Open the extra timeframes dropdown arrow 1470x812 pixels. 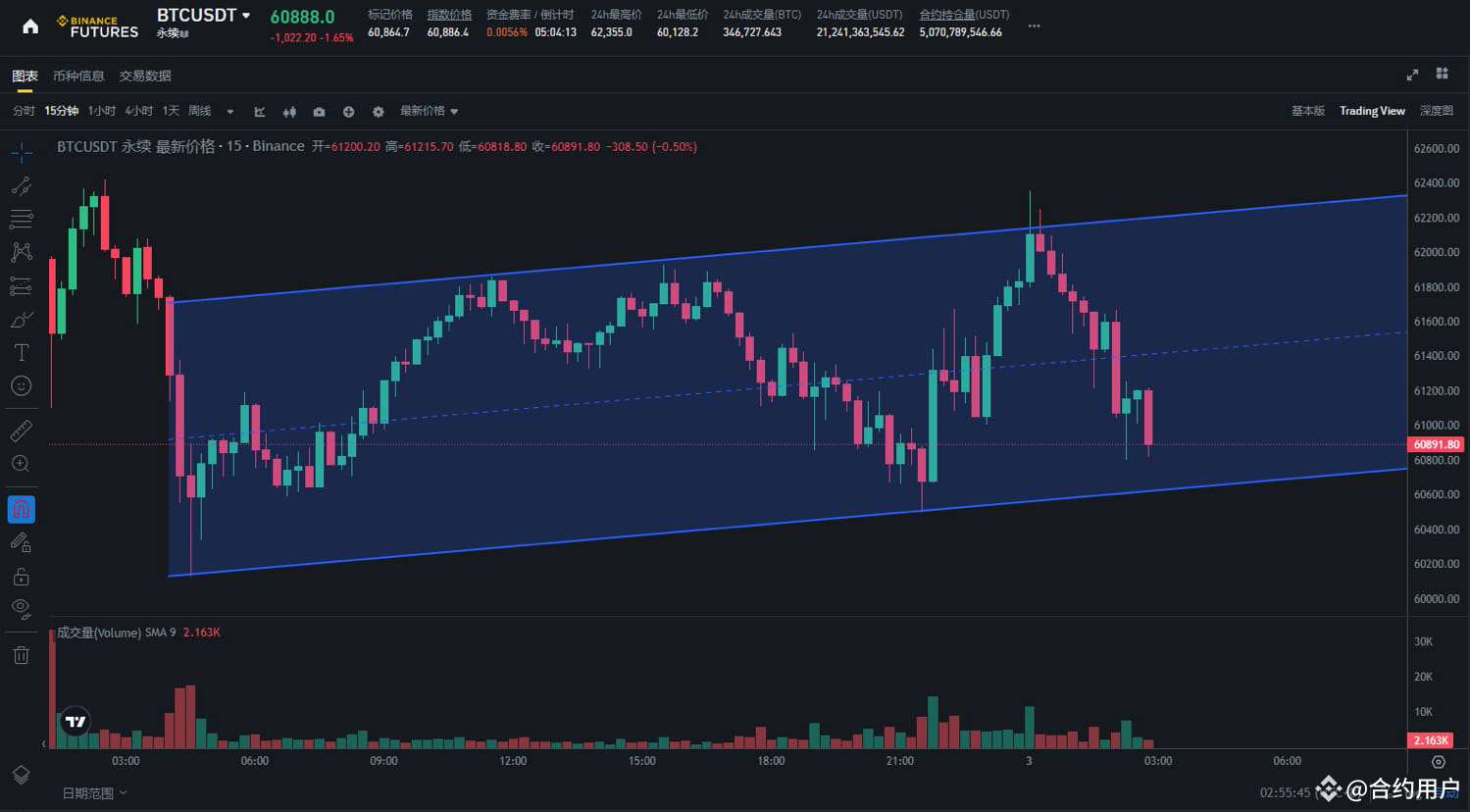point(229,111)
